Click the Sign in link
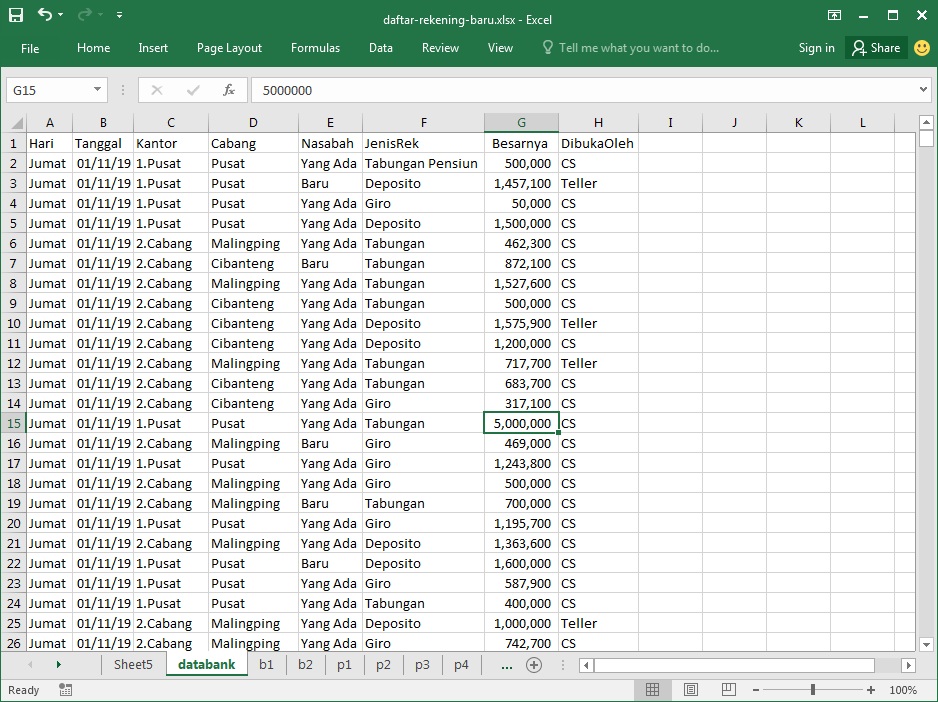 pos(817,47)
